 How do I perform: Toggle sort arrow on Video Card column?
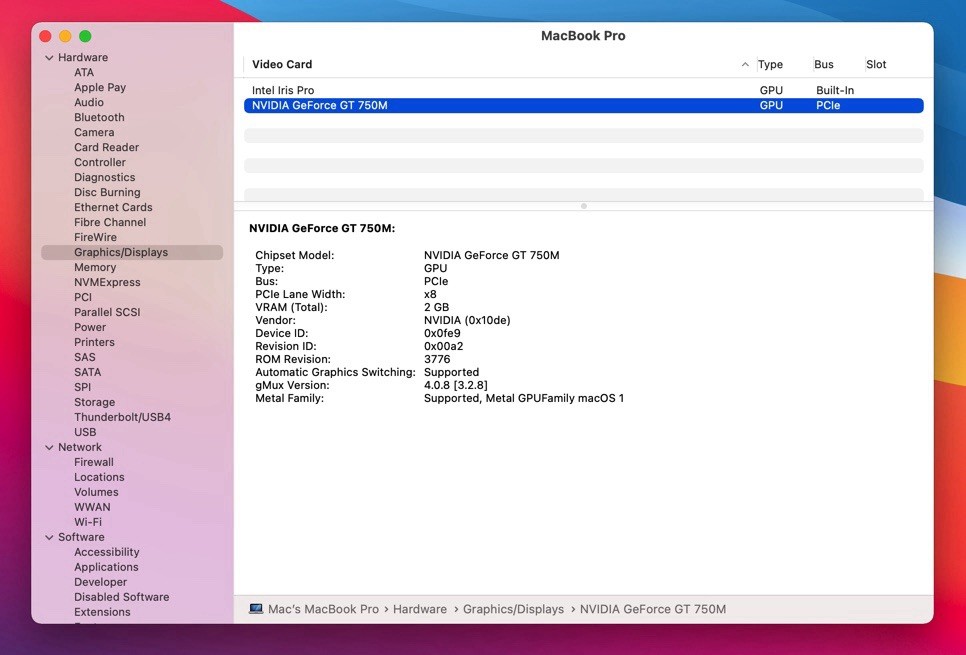coord(745,64)
